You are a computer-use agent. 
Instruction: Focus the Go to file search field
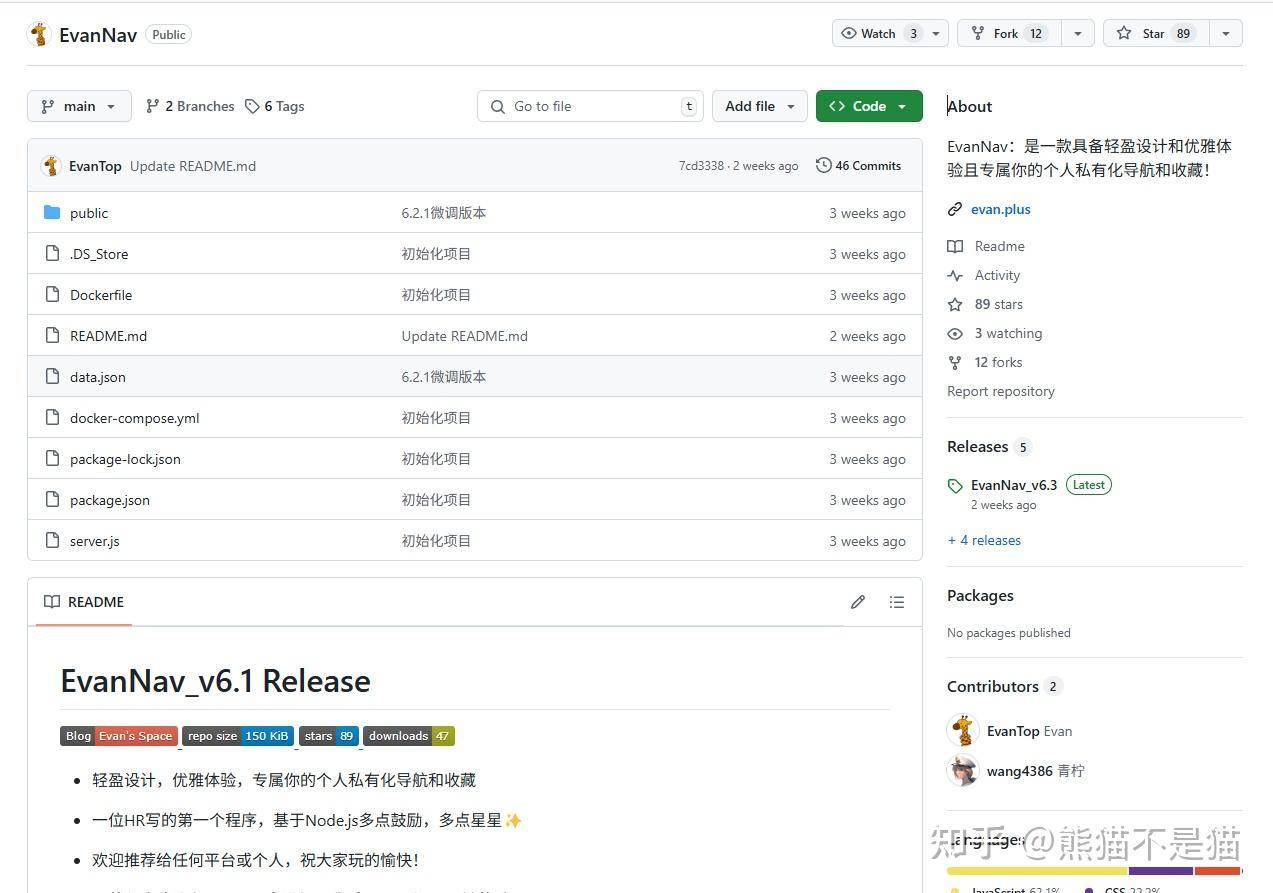click(591, 106)
